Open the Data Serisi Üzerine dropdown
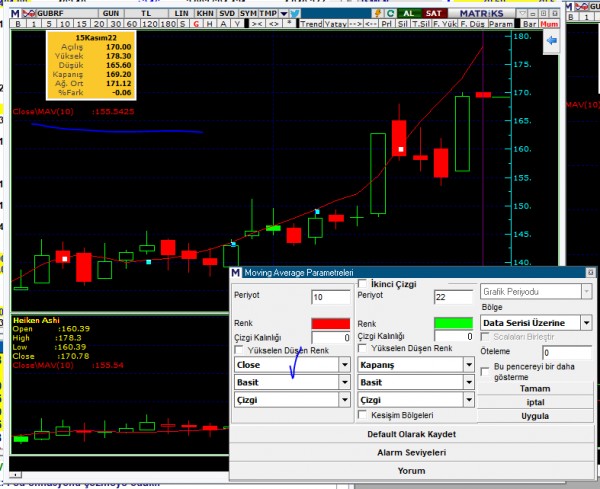Viewport: 600px width, 489px height. coord(587,323)
